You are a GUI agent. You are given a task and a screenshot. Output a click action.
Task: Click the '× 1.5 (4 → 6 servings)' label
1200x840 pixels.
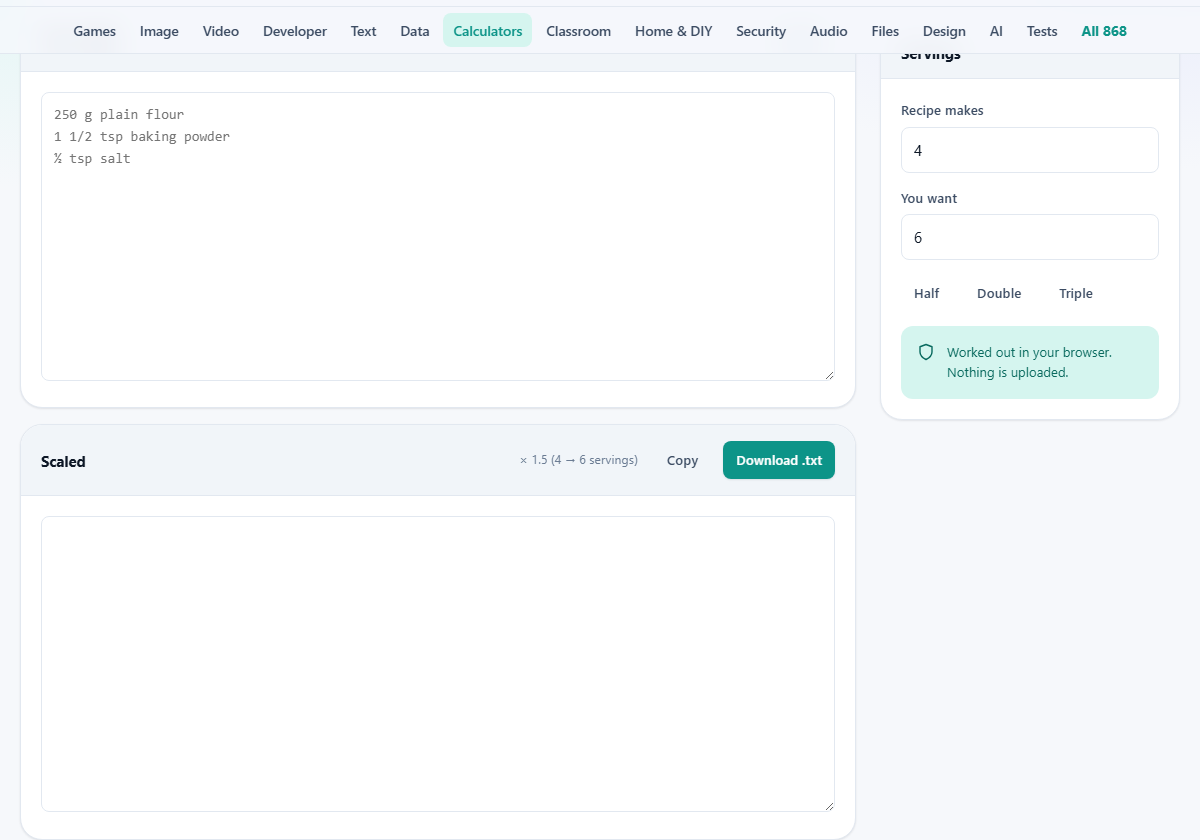pyautogui.click(x=579, y=460)
